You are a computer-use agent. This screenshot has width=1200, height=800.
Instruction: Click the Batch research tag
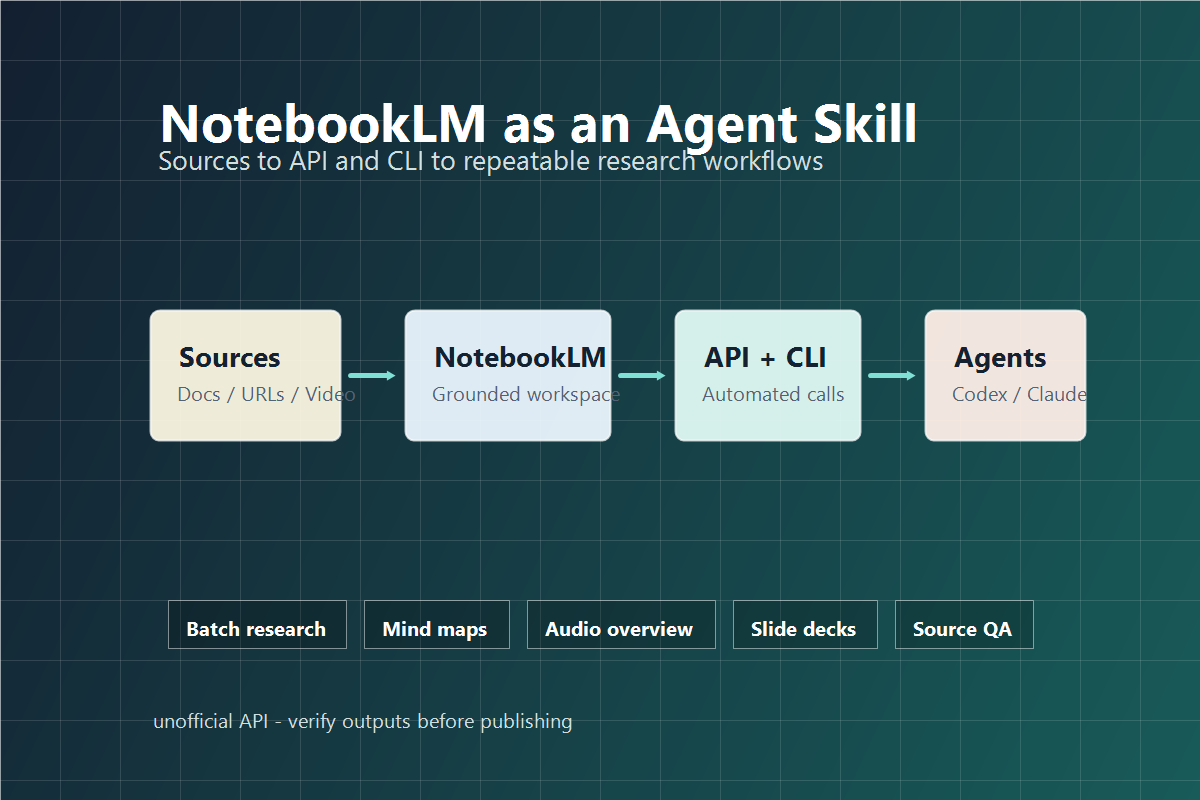pos(257,625)
